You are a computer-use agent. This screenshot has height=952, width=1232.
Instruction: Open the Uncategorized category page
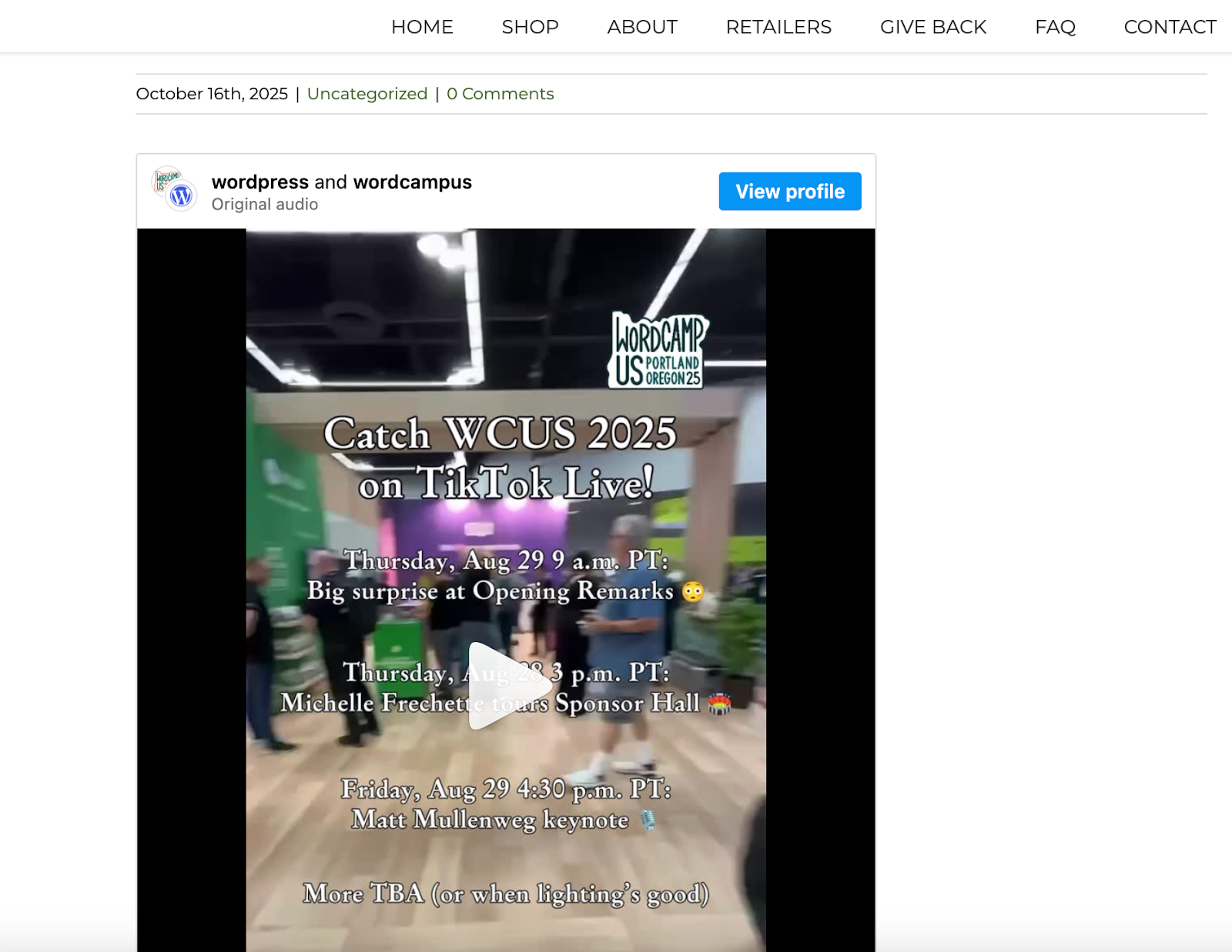[367, 93]
